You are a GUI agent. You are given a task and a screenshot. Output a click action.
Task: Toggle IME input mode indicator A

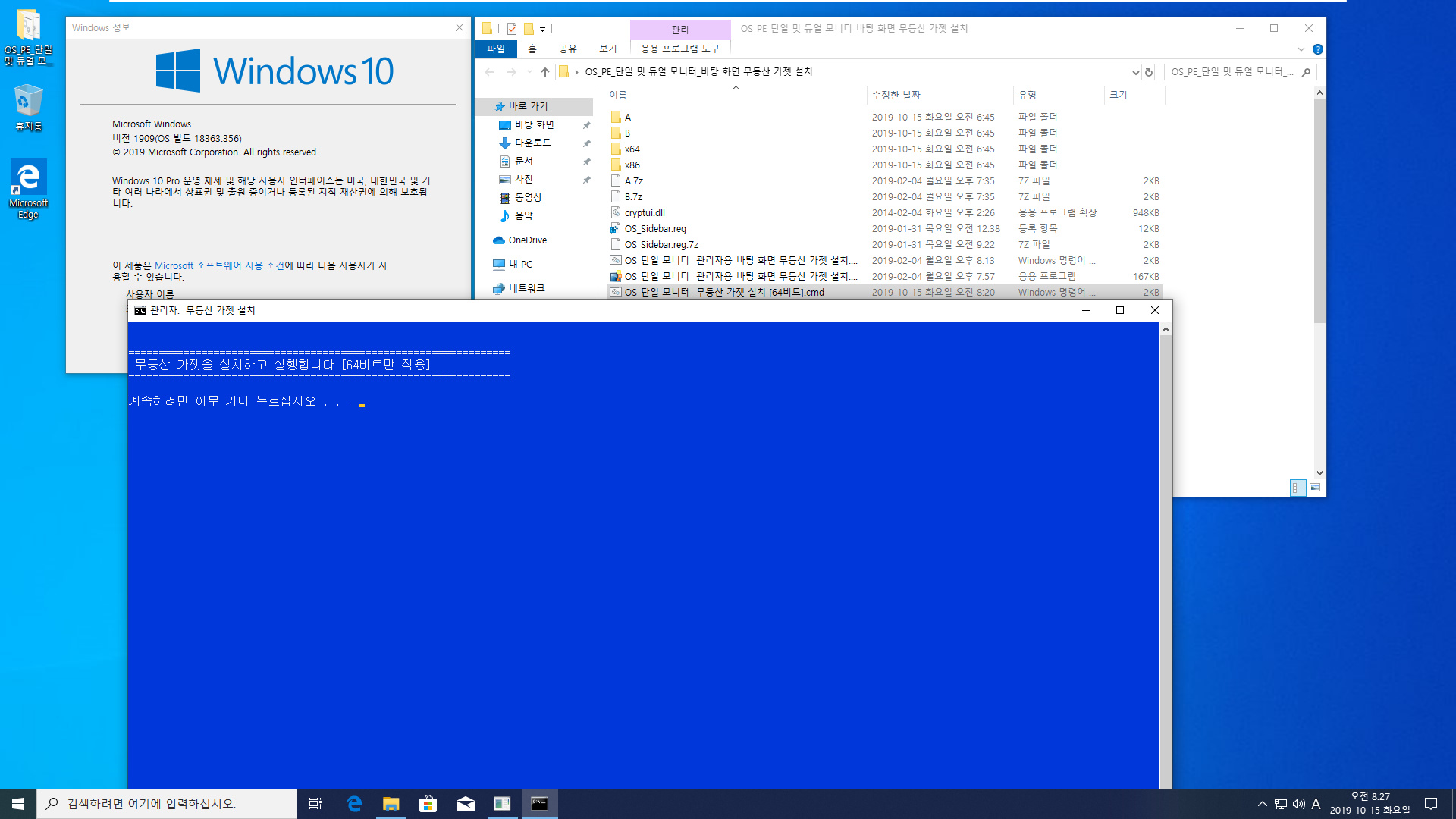[1316, 804]
